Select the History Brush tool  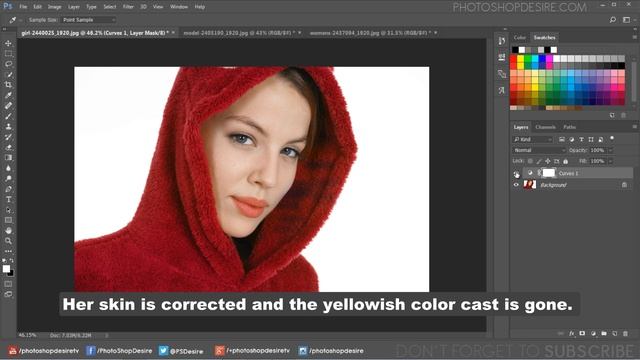coord(8,137)
